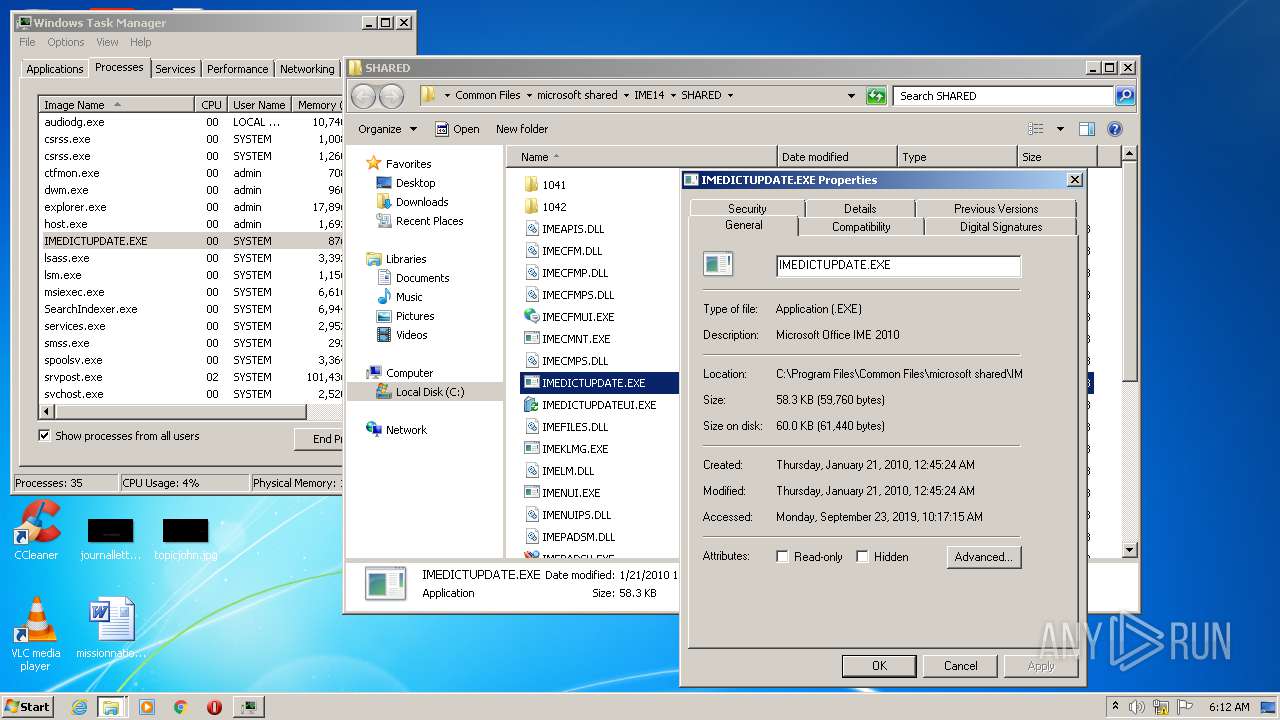Toggle the Explorer preview pane icon
This screenshot has width=1280, height=720.
[x=1087, y=129]
